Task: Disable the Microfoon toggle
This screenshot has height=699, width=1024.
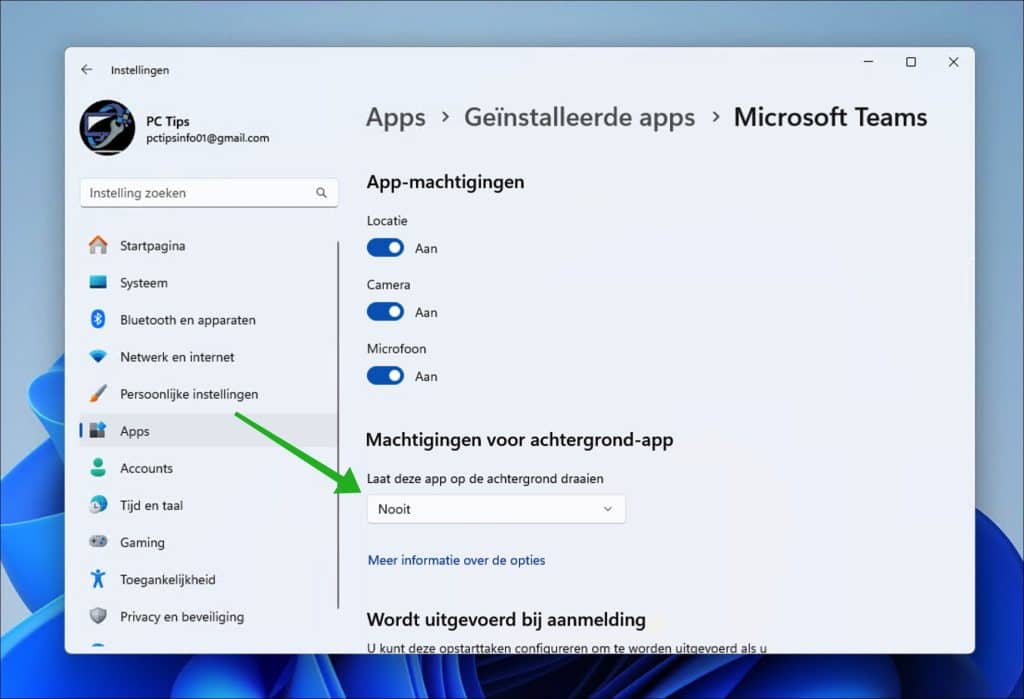Action: [x=385, y=376]
